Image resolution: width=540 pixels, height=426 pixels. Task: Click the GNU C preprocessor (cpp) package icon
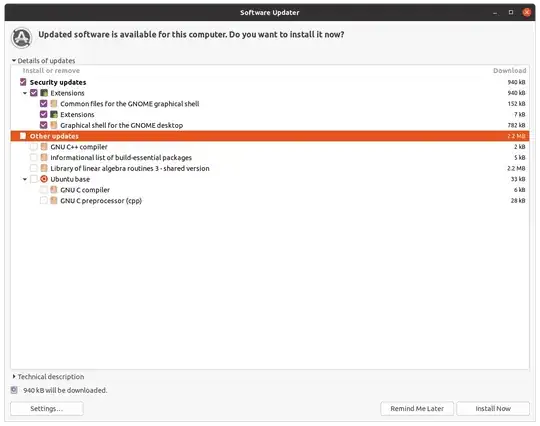coord(54,200)
